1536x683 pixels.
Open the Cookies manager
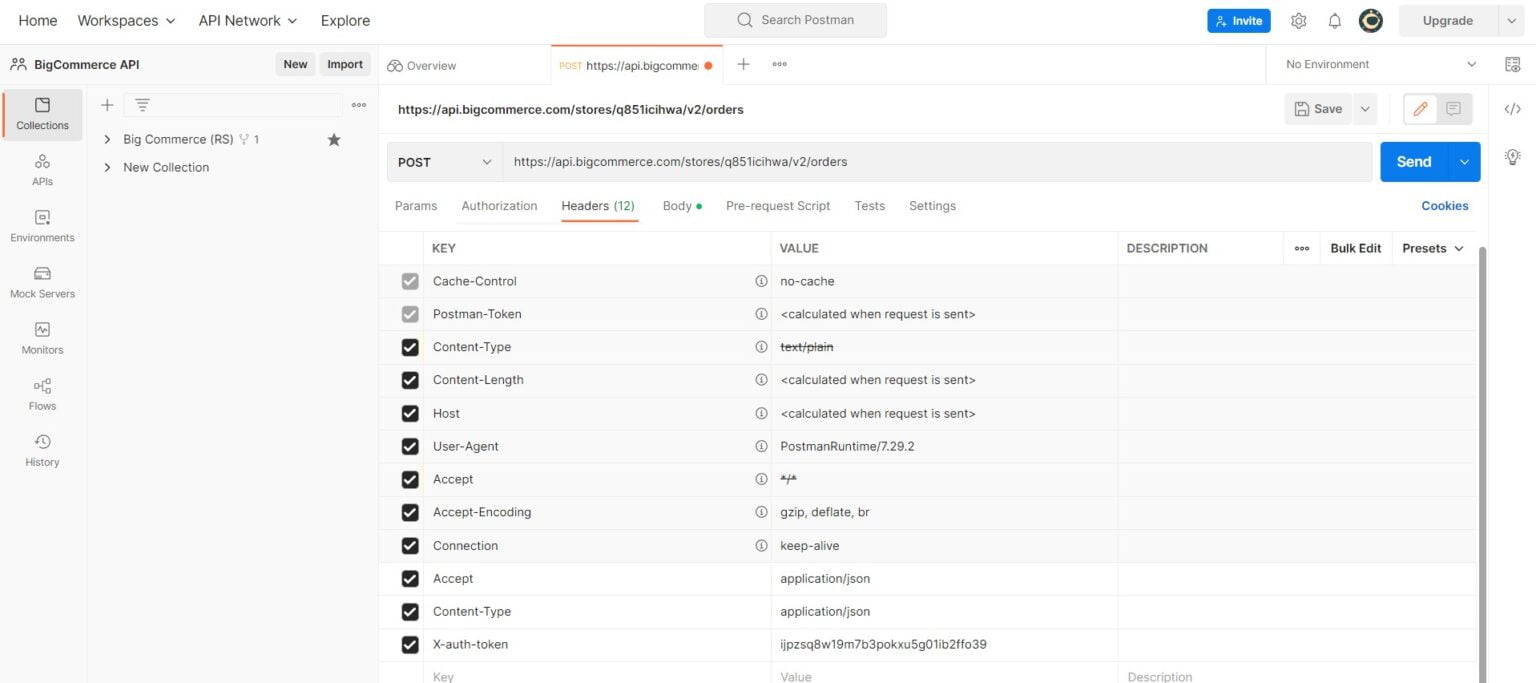pos(1444,206)
